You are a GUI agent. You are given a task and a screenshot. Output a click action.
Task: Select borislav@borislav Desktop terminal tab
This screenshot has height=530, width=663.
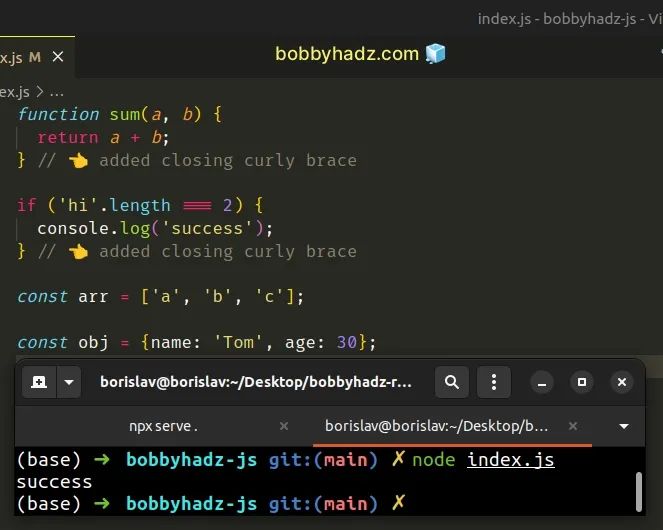(436, 426)
